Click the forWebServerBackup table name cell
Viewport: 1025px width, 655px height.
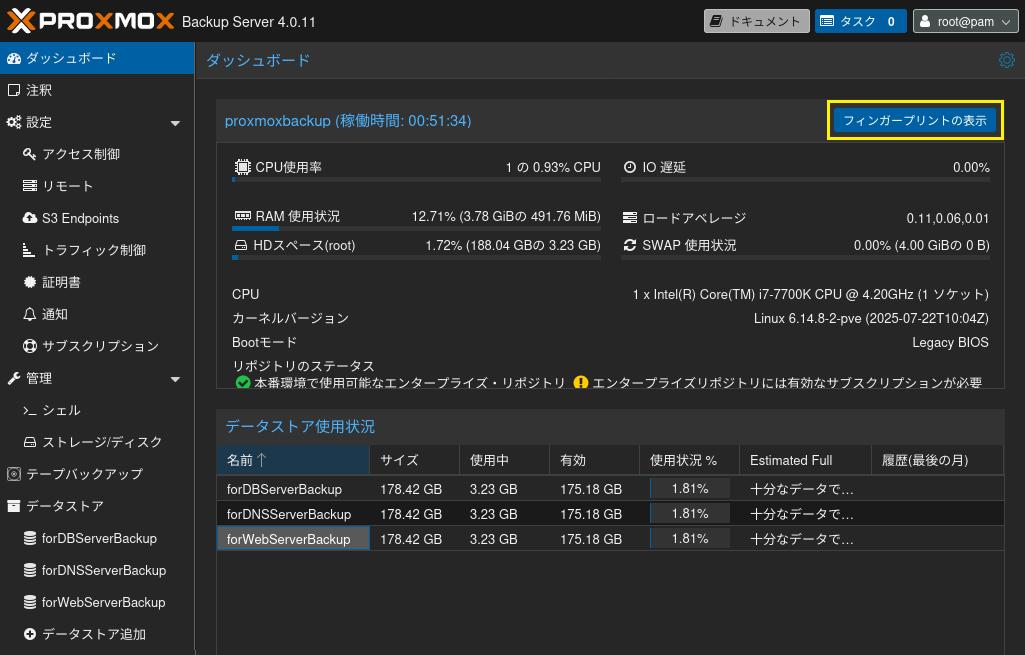click(294, 539)
